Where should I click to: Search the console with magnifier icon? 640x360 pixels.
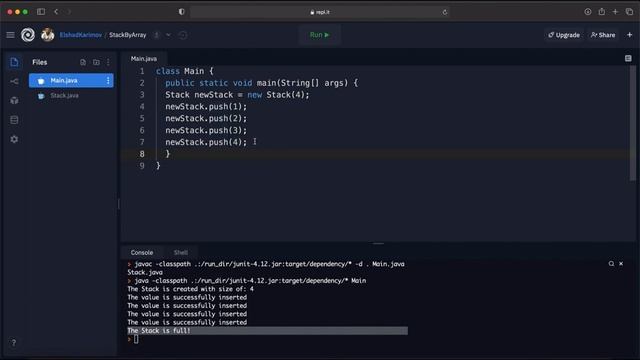pyautogui.click(x=611, y=264)
